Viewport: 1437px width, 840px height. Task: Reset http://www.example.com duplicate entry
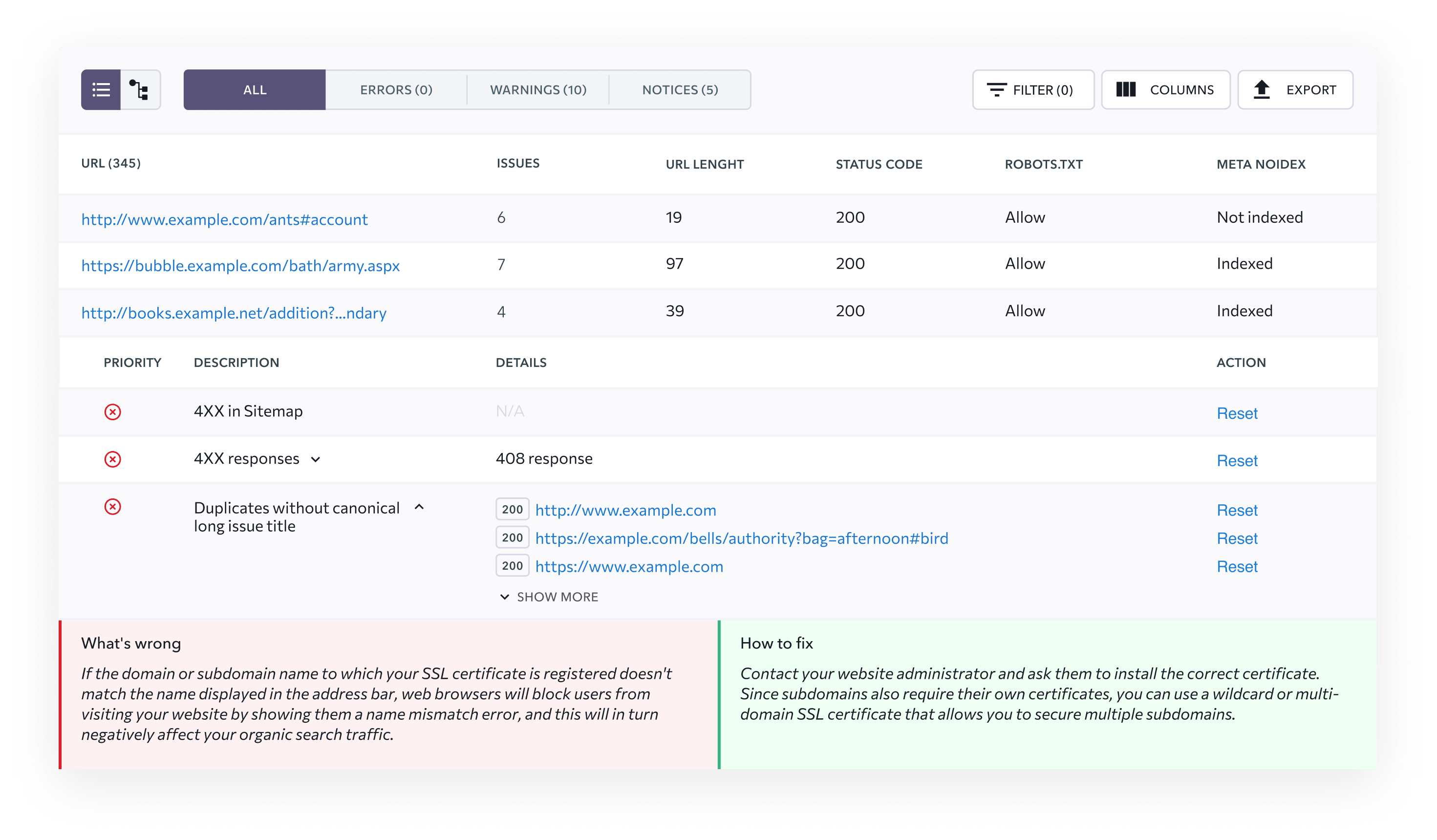[x=1237, y=510]
